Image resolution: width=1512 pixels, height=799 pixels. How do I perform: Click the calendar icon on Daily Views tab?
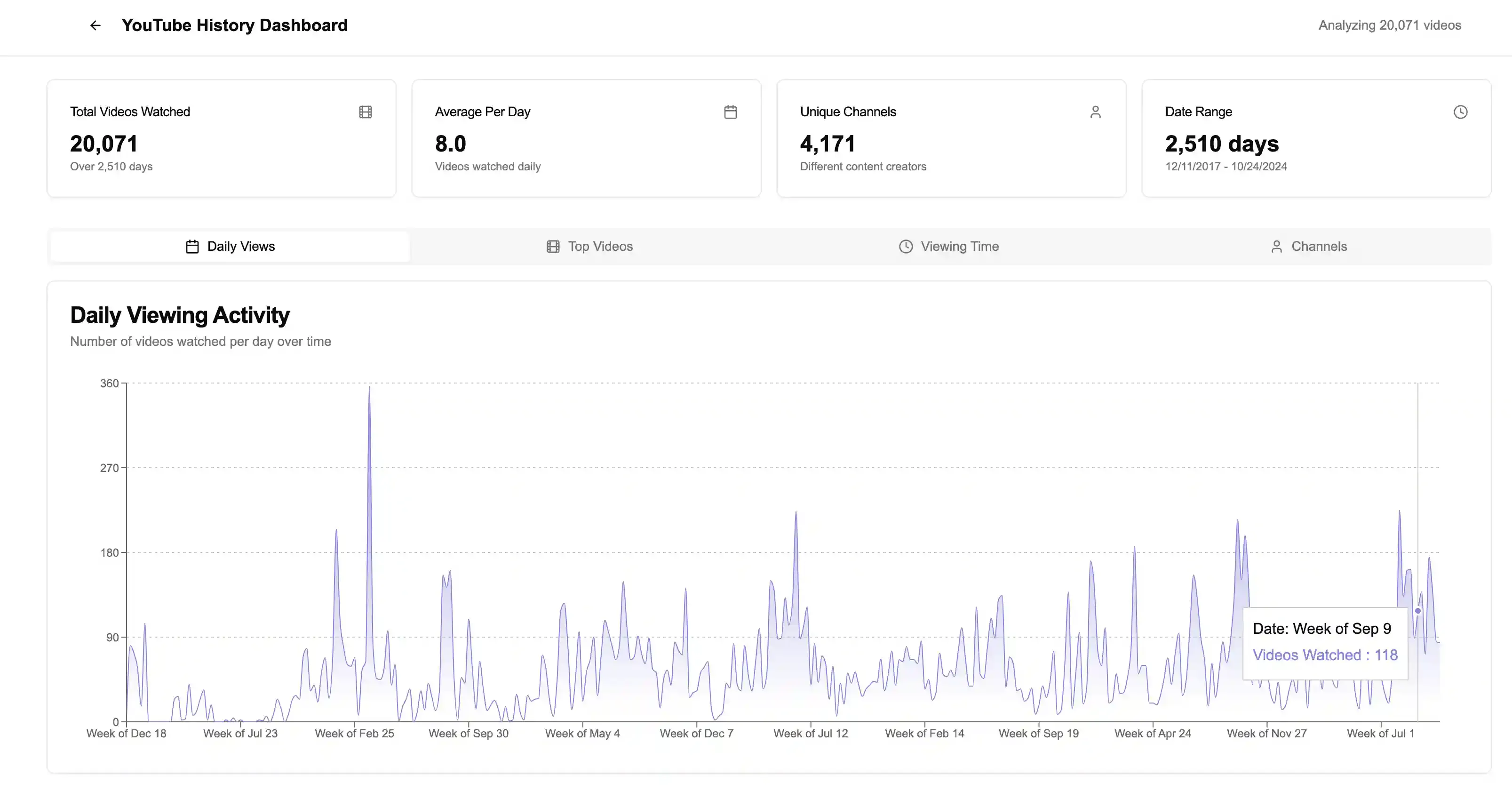192,247
